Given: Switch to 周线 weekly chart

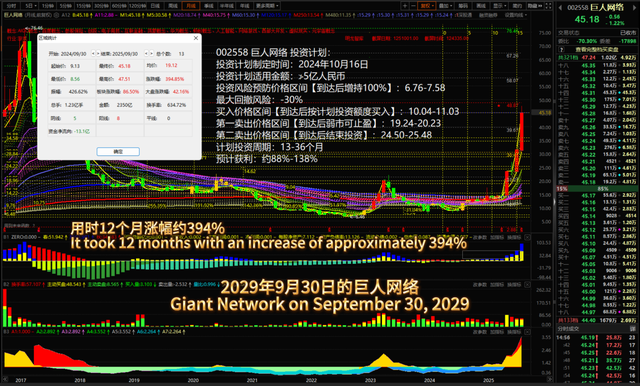Looking at the screenshot, I should (173, 6).
